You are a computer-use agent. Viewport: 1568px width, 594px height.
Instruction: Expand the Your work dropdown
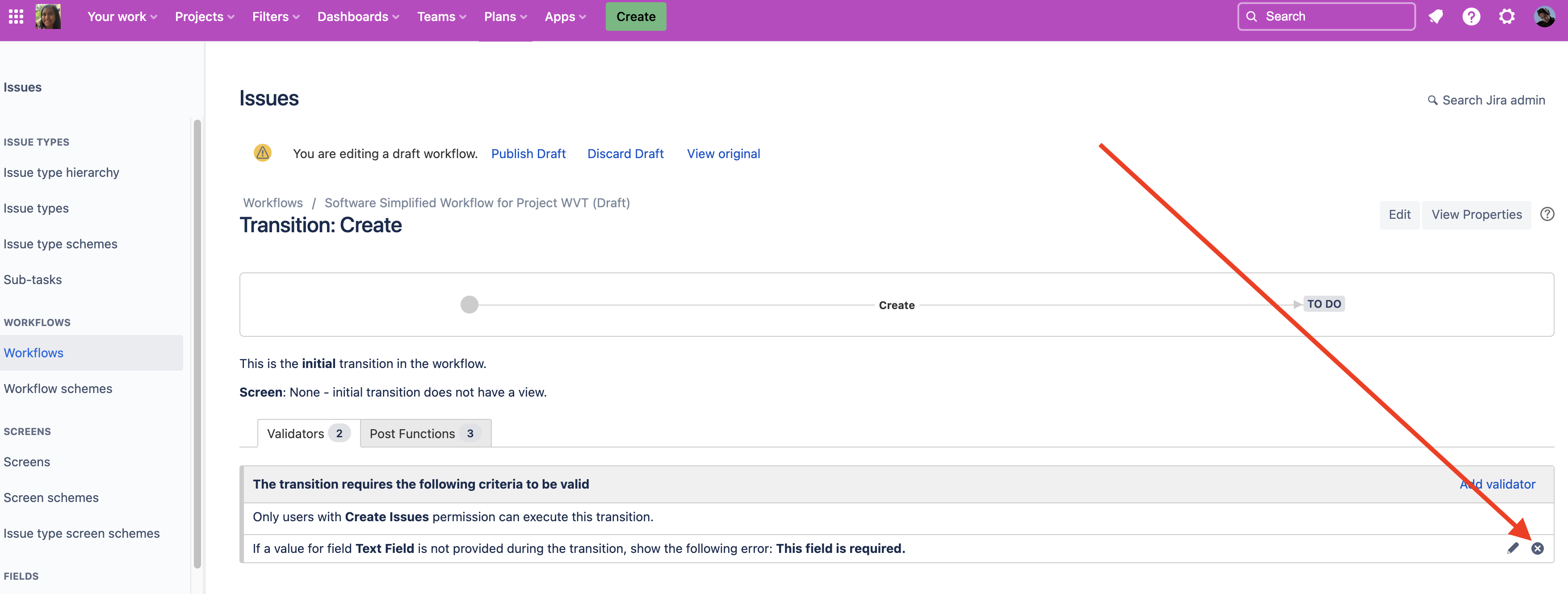[122, 17]
